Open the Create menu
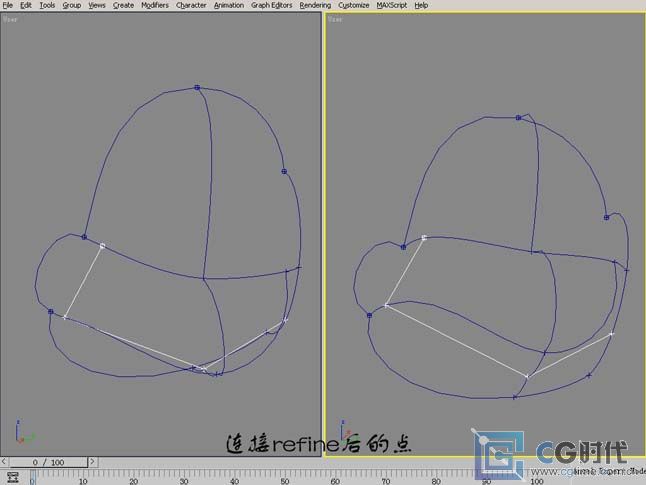646x485 pixels. [x=123, y=5]
